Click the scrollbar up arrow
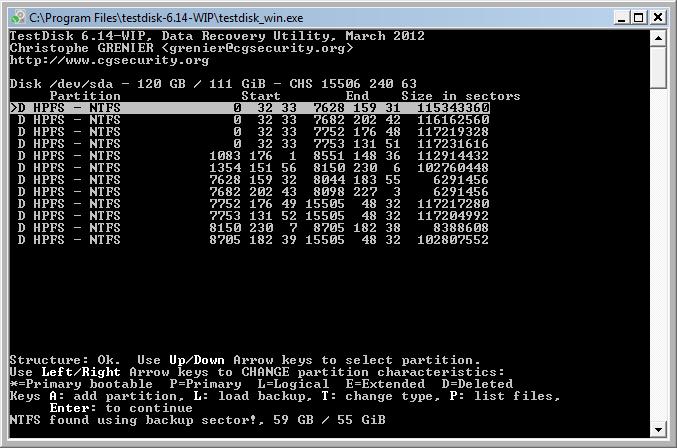 pos(658,38)
